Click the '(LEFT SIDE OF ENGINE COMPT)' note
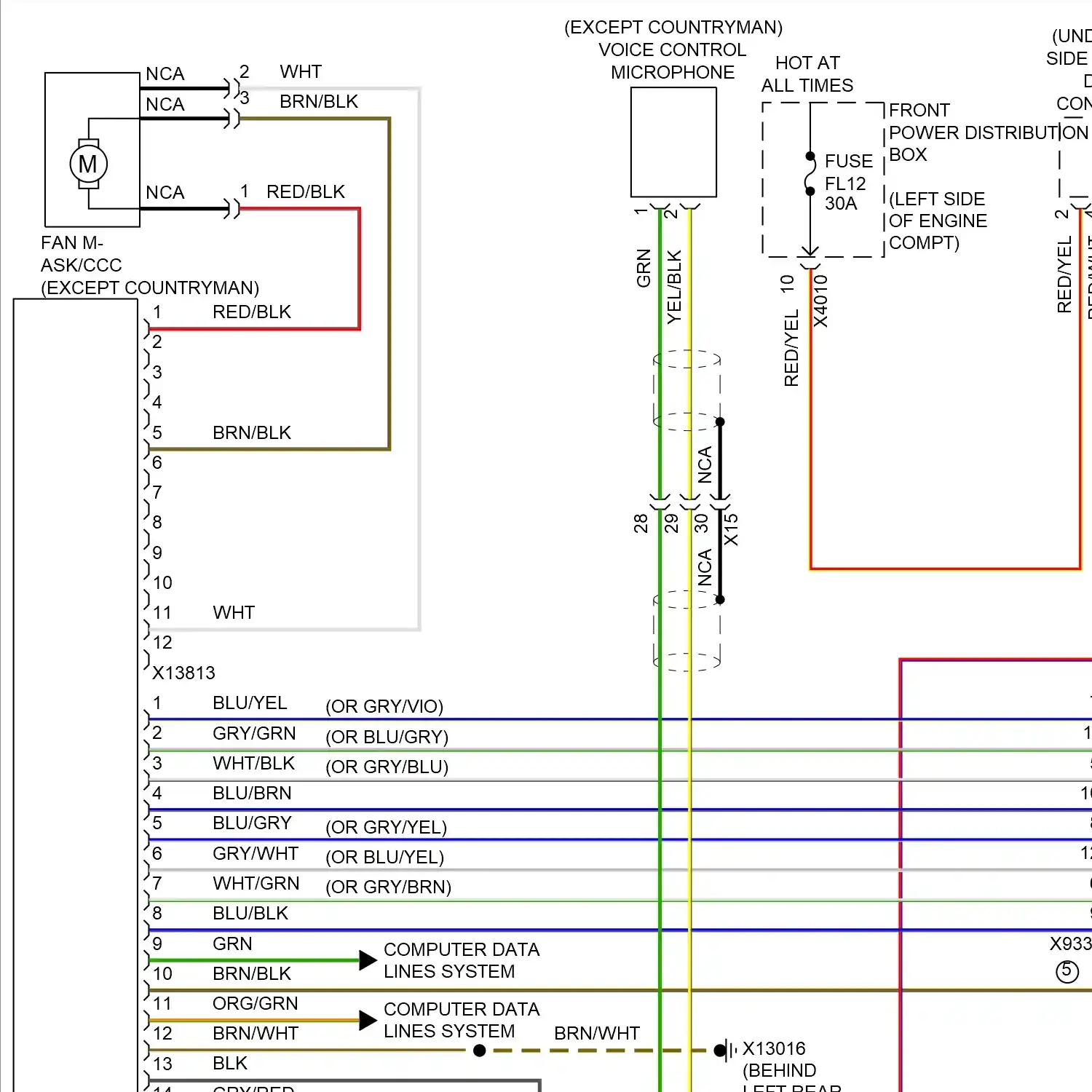This screenshot has height=1092, width=1092. coord(938,221)
